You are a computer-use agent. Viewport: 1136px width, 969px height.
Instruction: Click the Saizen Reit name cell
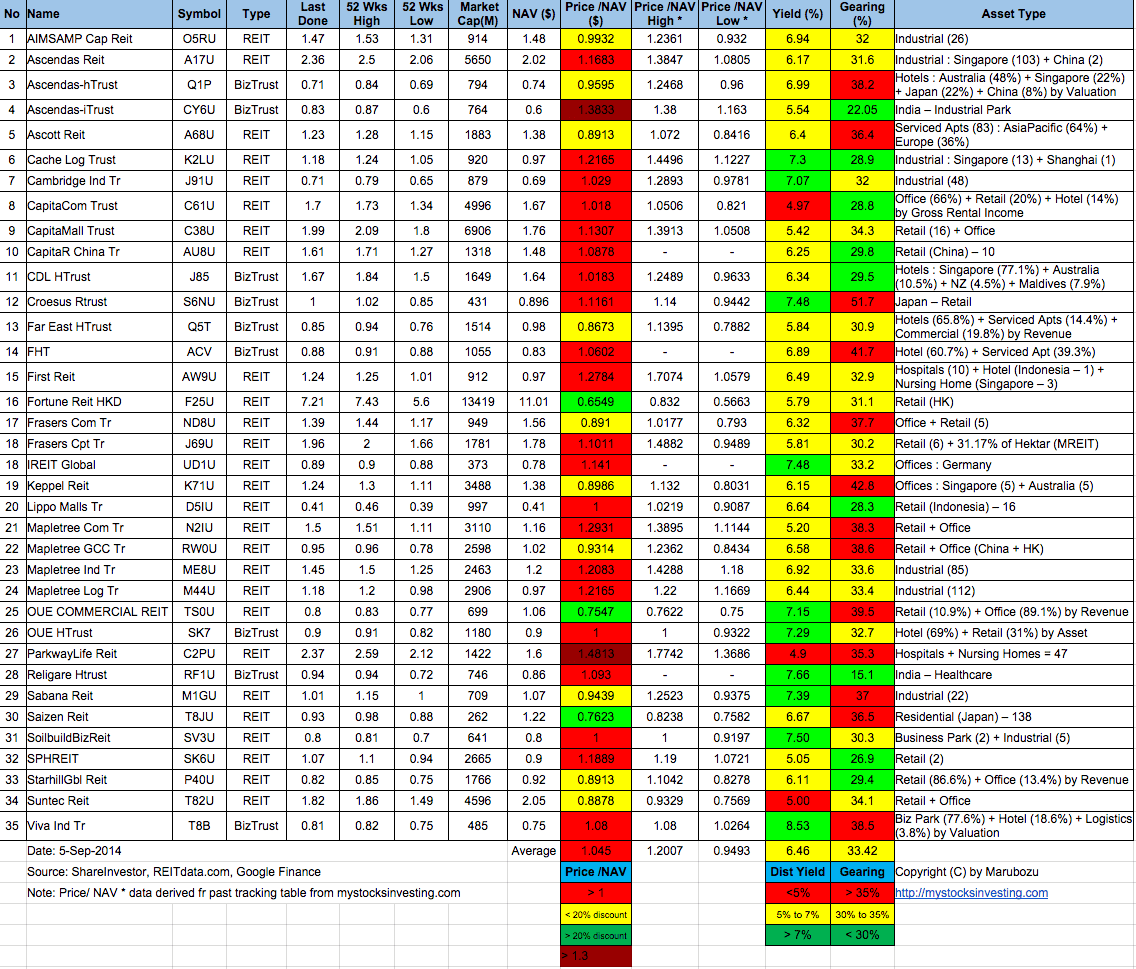click(x=99, y=718)
